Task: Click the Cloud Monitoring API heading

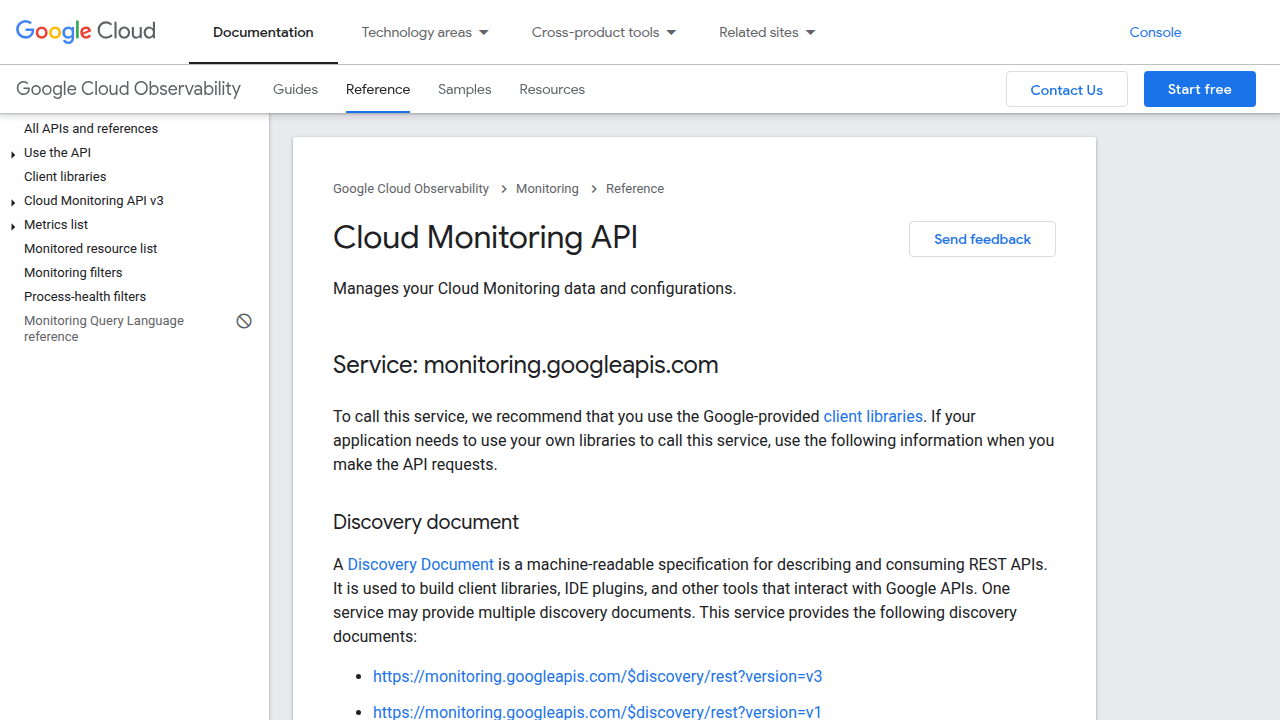Action: pos(485,237)
